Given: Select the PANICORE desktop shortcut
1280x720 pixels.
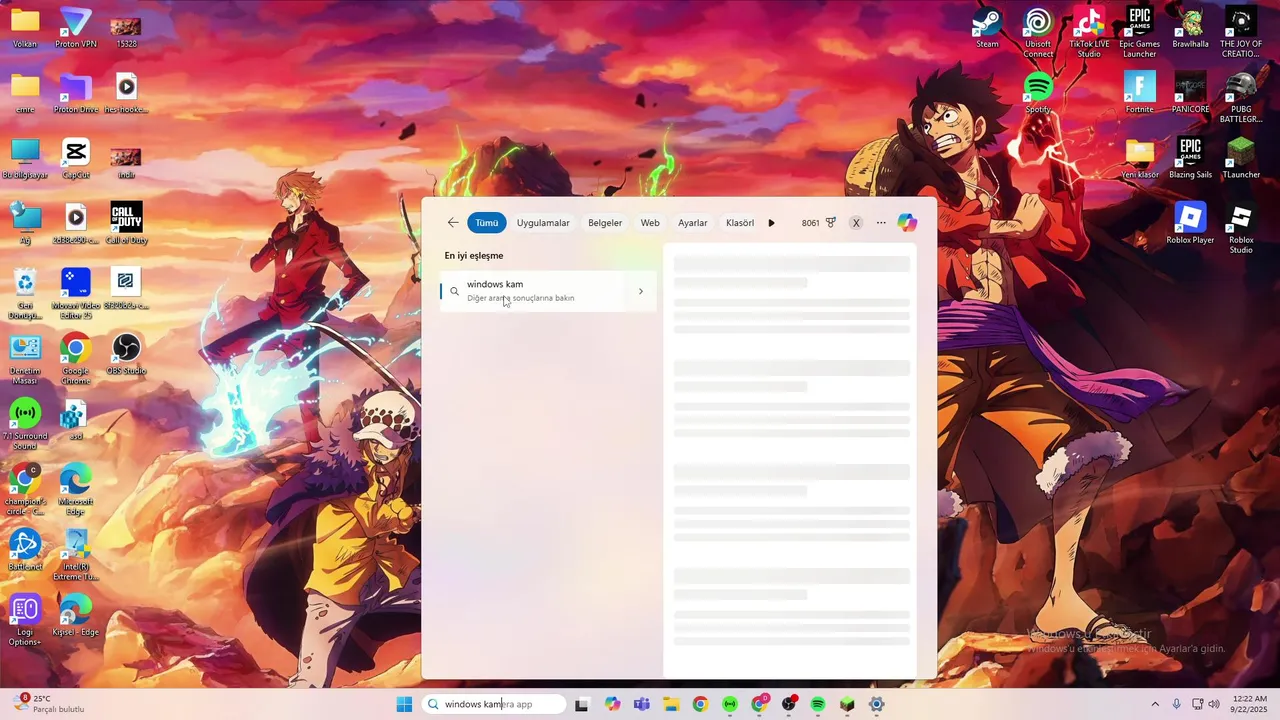Looking at the screenshot, I should tap(1190, 93).
